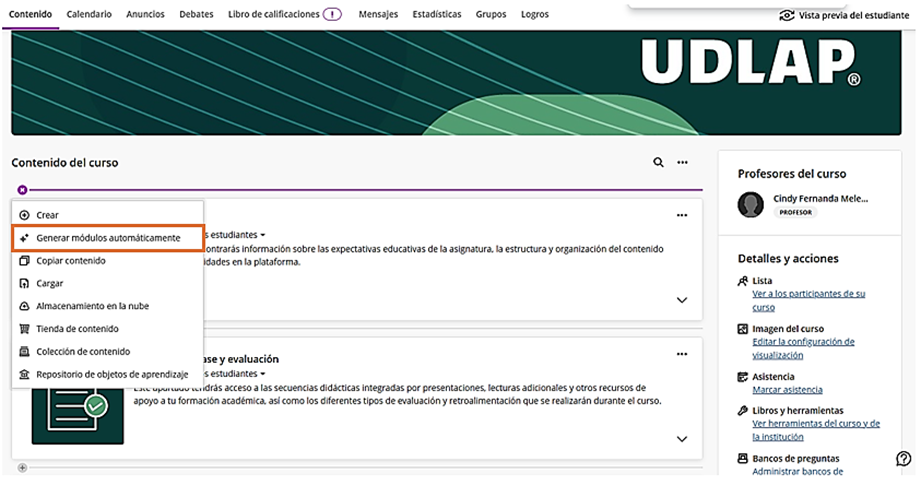
Task: Click Vista previa del estudiante
Action: [853, 15]
